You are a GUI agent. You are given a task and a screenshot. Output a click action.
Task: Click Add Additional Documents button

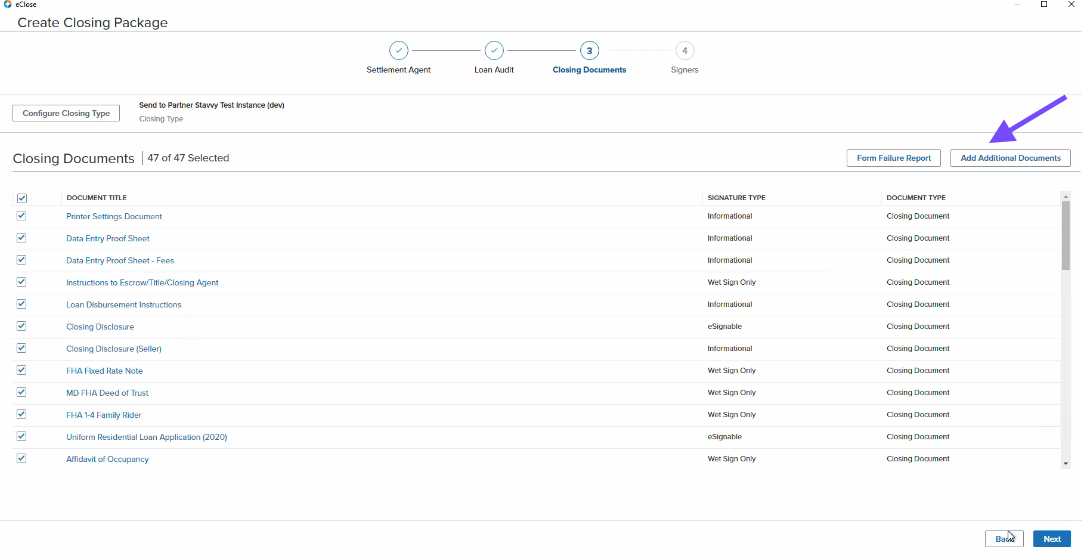pos(1010,158)
